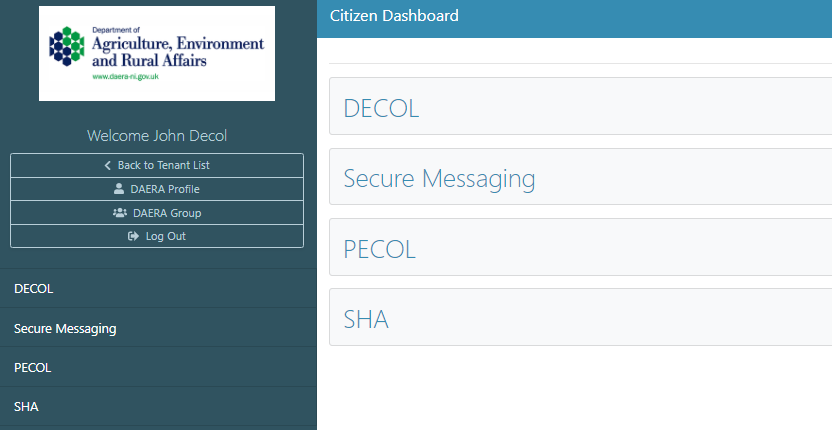Go back via Back to Tenant List text
Screen dimensions: 832x430
pos(163,165)
